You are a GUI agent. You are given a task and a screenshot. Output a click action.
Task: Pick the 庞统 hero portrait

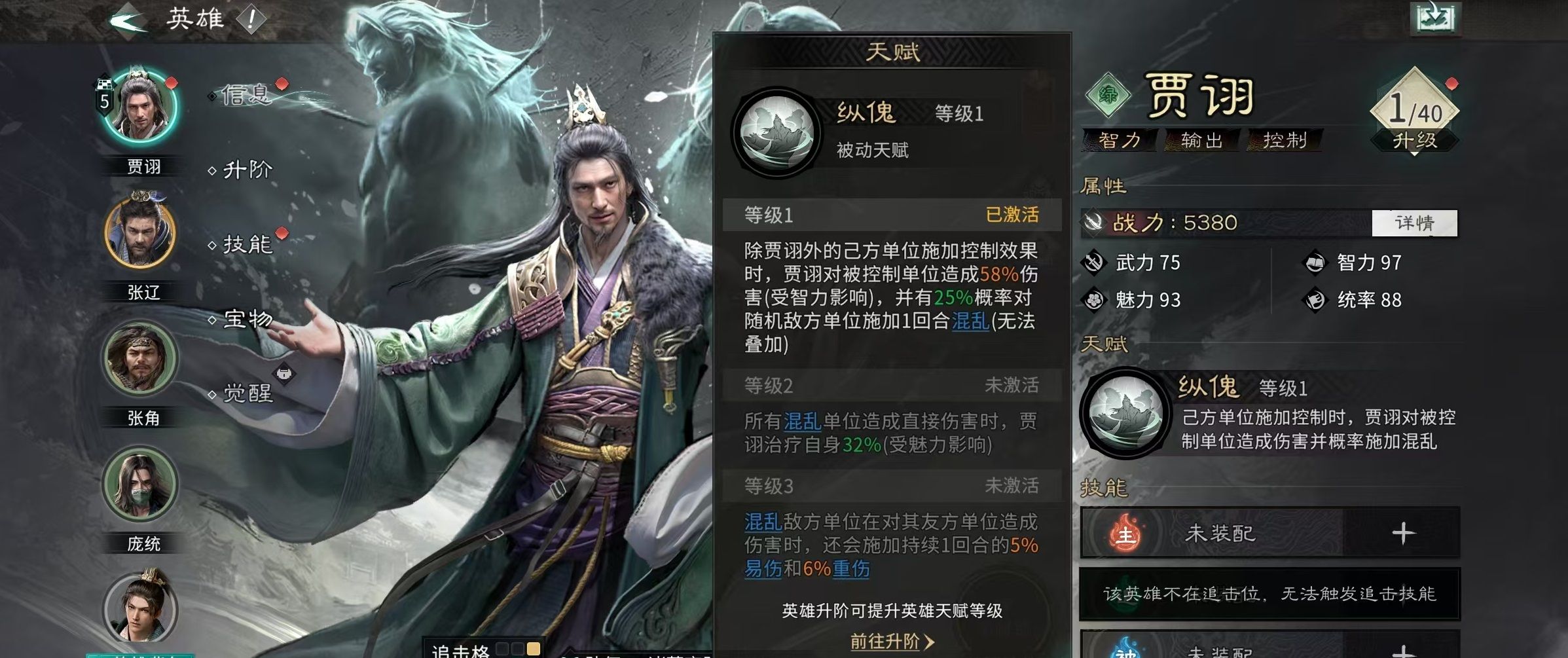[140, 483]
